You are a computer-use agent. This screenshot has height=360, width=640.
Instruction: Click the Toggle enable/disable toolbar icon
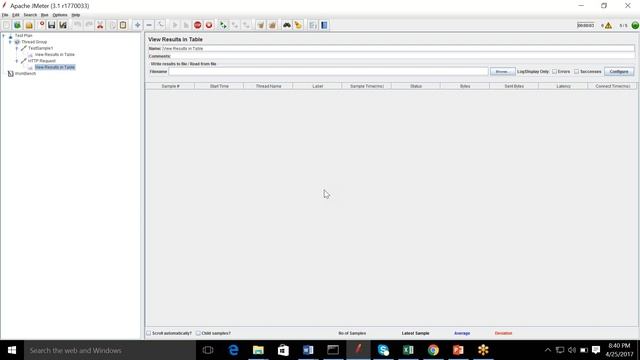click(x=160, y=25)
